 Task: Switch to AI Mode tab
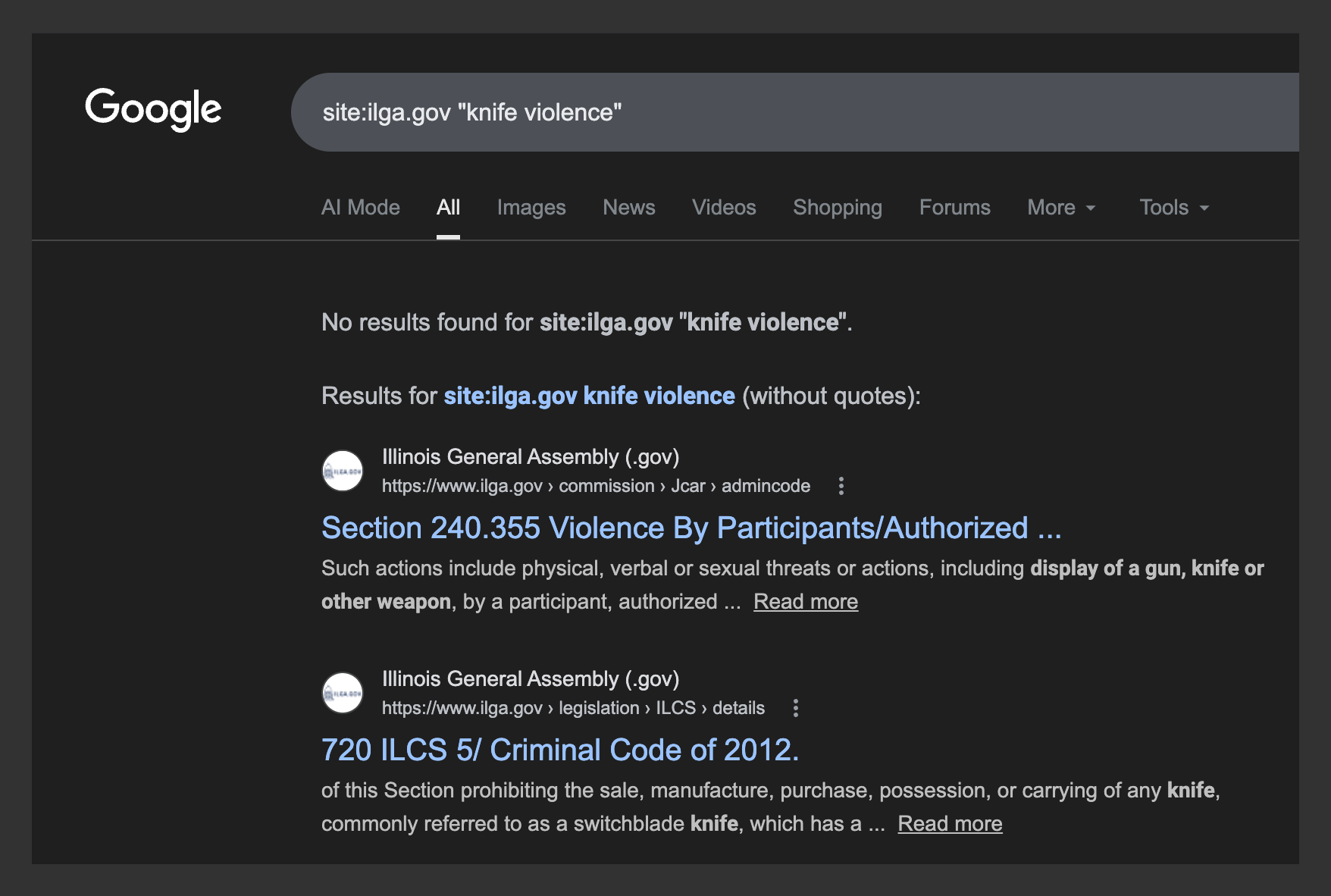pyautogui.click(x=361, y=208)
